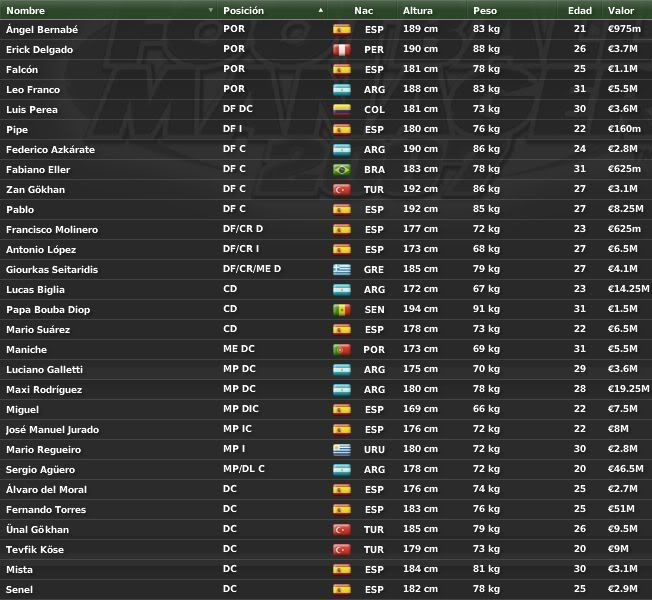Click Argentina flag for Federico Azkárate
The width and height of the screenshot is (652, 600).
pyautogui.click(x=342, y=149)
